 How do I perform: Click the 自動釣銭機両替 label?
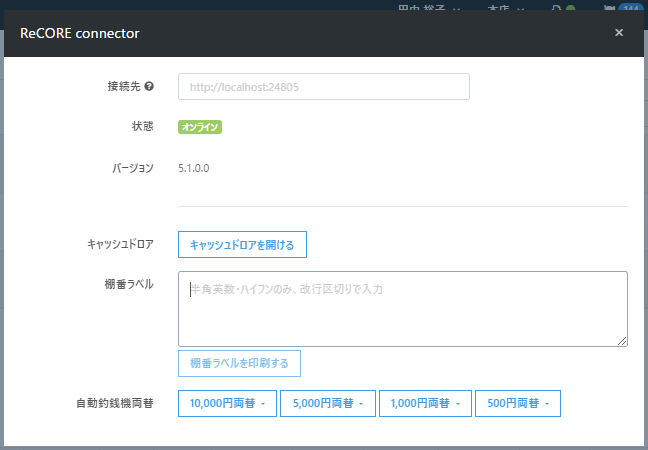(x=115, y=403)
